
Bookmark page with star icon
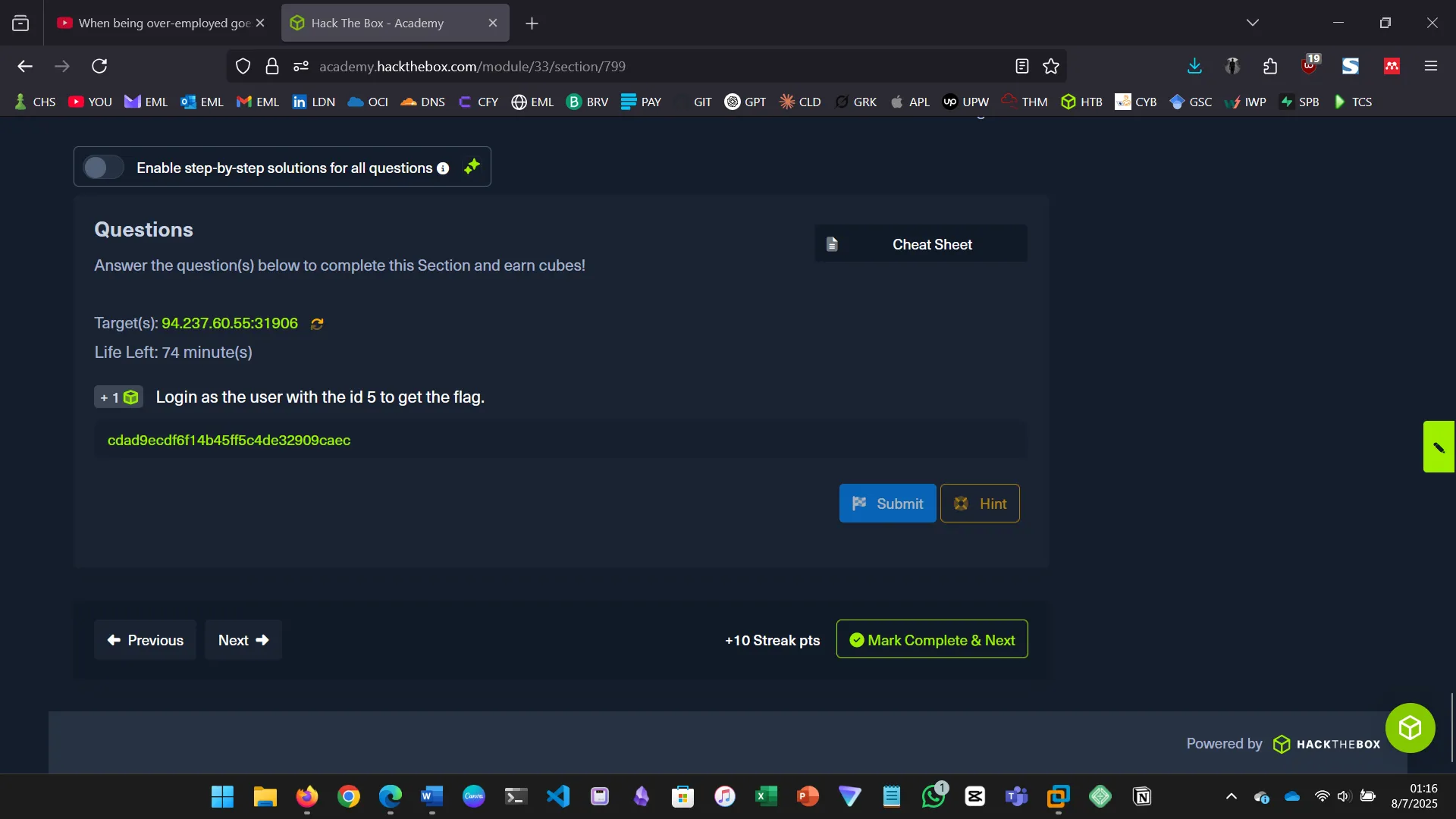point(1051,67)
